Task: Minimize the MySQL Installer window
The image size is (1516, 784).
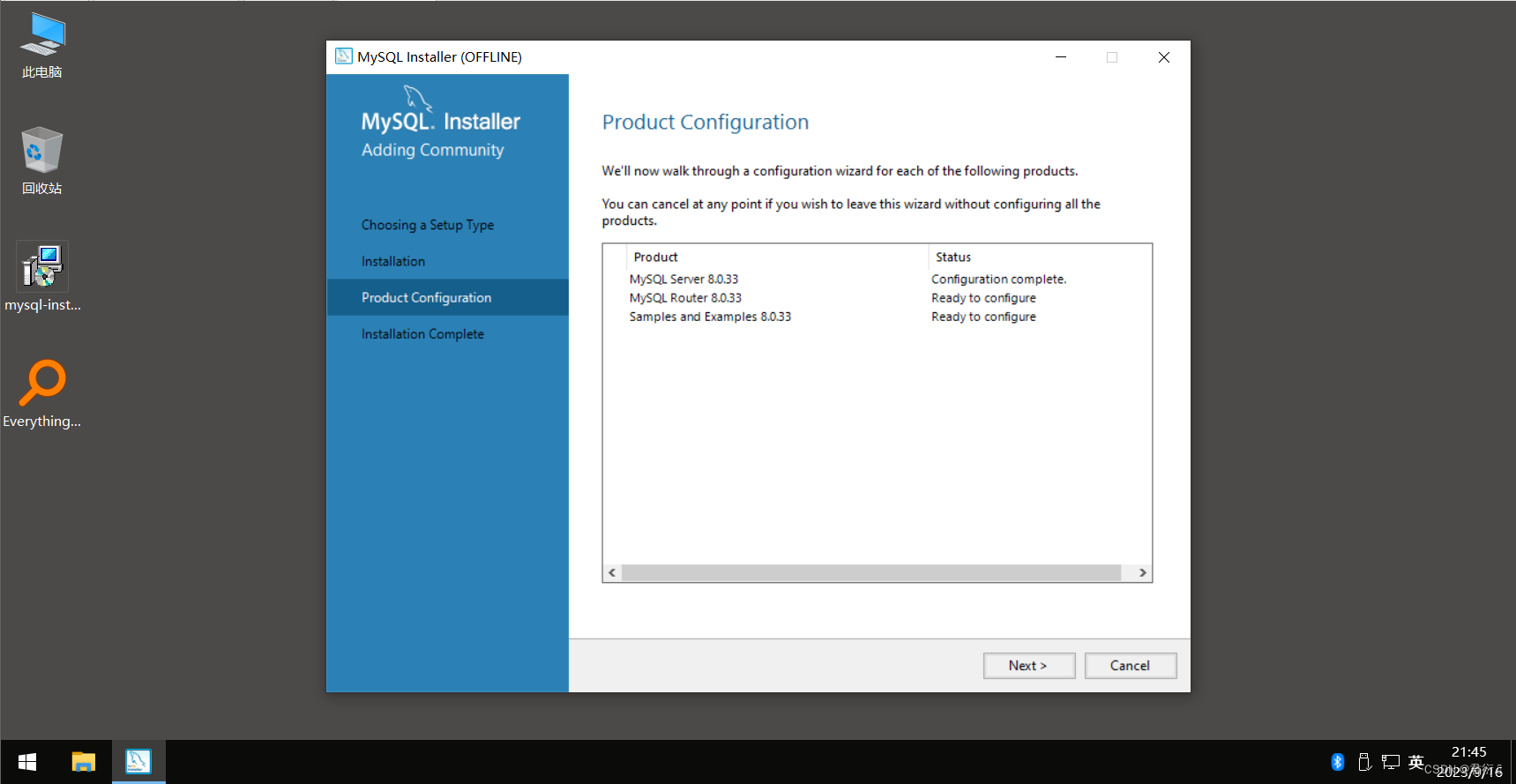Action: point(1061,57)
